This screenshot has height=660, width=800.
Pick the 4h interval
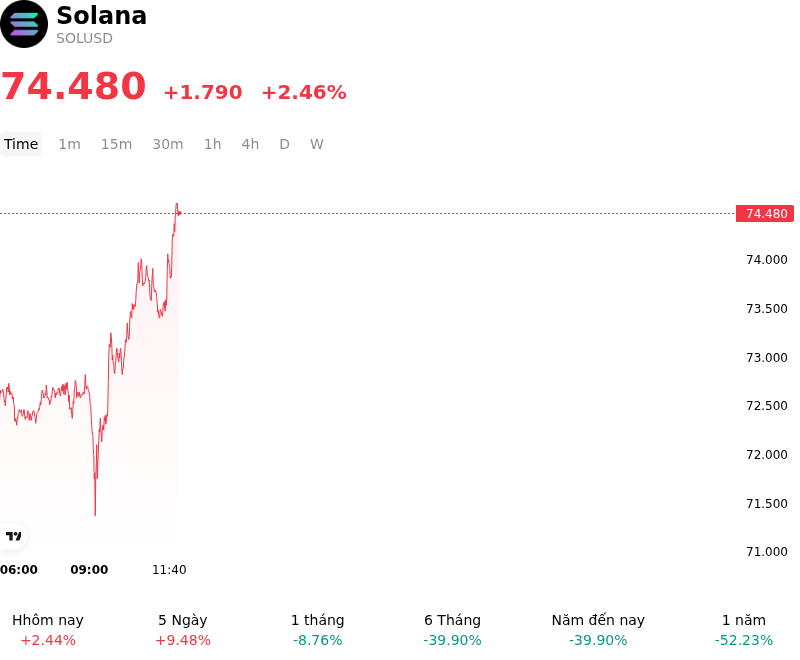click(x=250, y=144)
